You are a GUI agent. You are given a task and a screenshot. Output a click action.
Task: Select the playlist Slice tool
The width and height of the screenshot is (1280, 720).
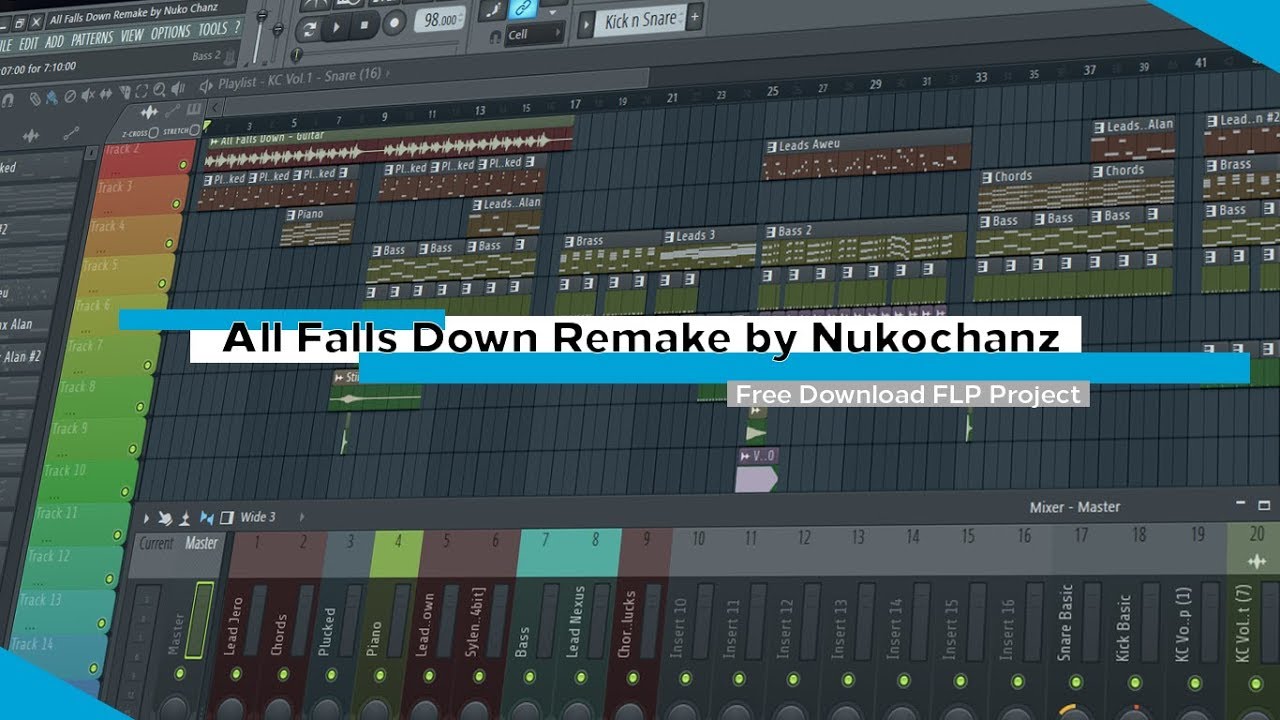[x=125, y=92]
